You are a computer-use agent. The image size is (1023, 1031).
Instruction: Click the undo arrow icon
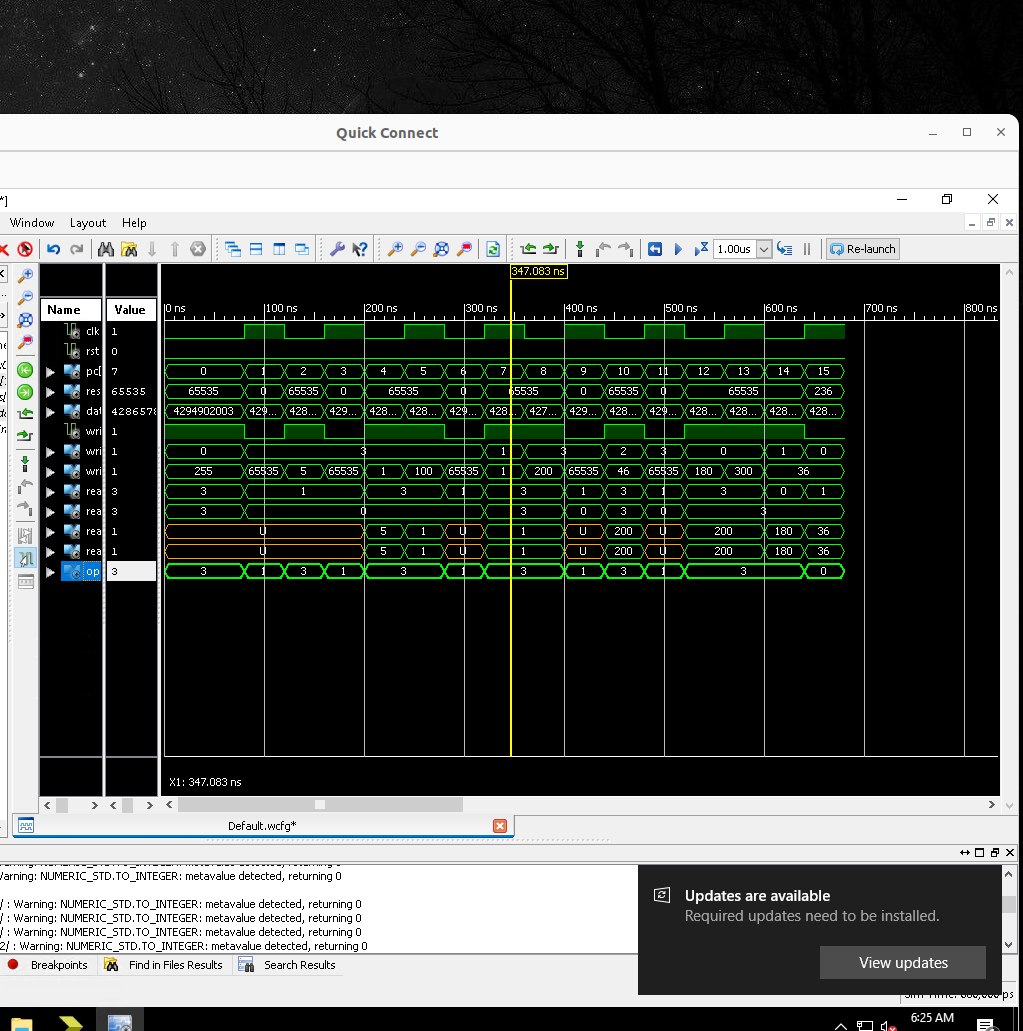pos(54,249)
